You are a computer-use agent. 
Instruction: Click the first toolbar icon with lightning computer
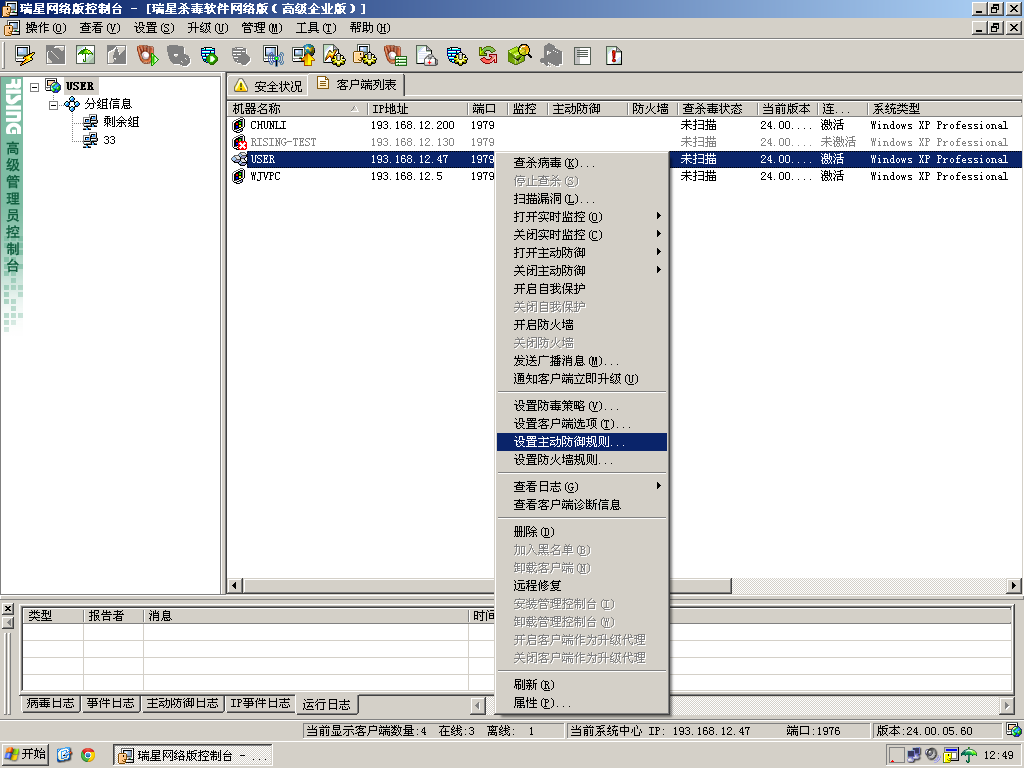pos(24,55)
